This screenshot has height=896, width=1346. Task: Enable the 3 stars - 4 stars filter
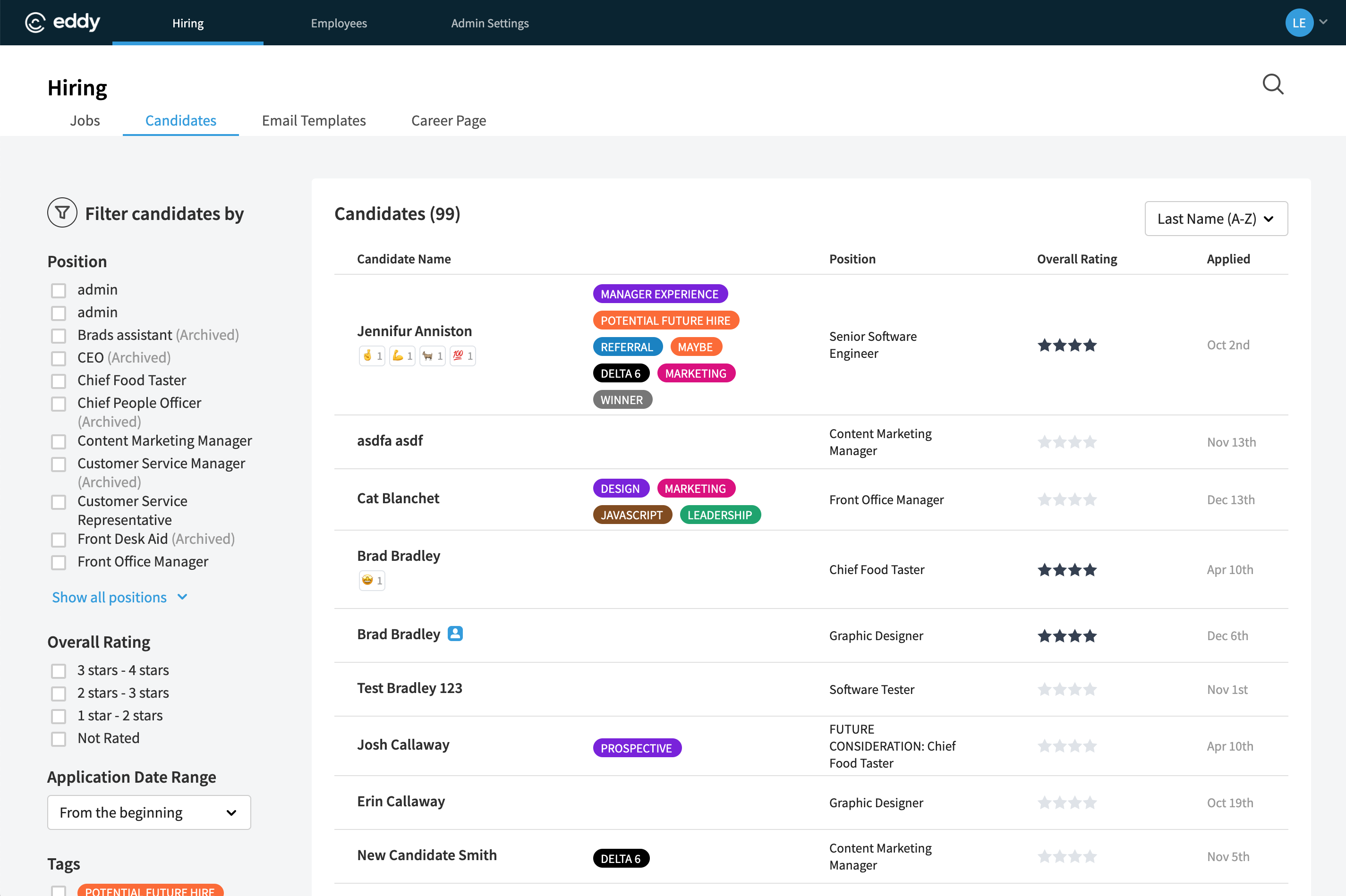pos(58,671)
